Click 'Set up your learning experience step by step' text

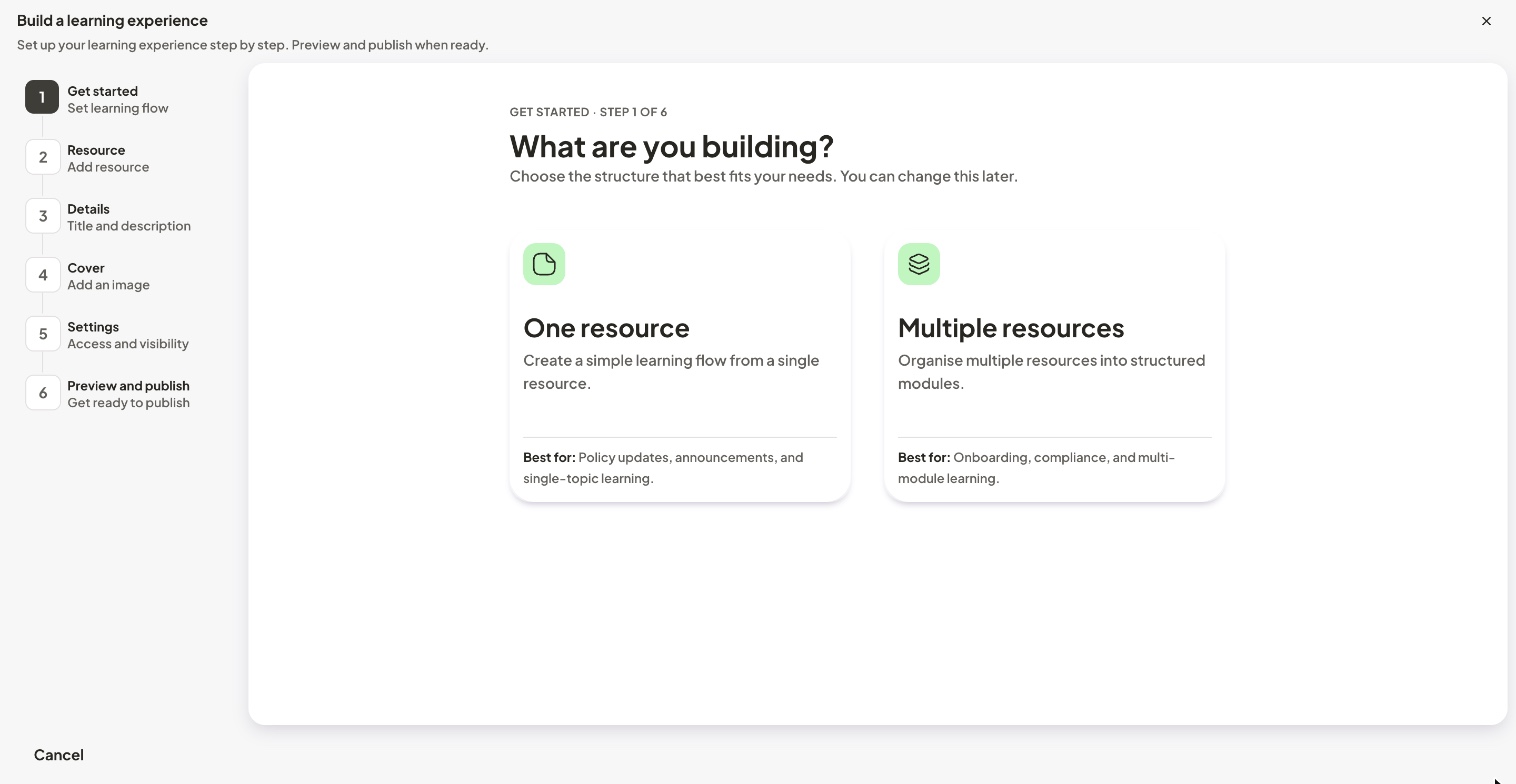253,45
